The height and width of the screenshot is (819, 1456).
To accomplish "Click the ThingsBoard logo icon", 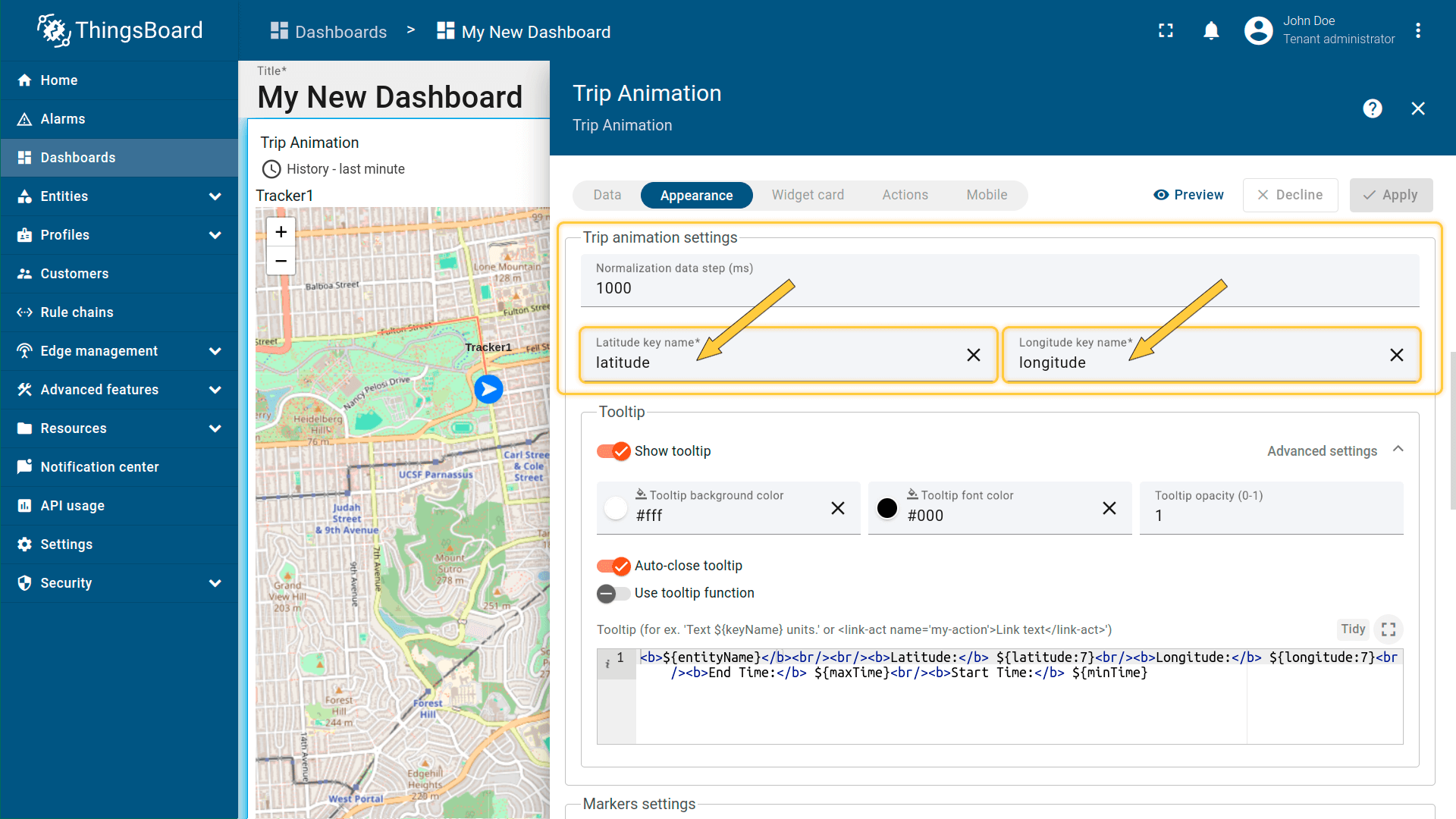I will click(54, 30).
